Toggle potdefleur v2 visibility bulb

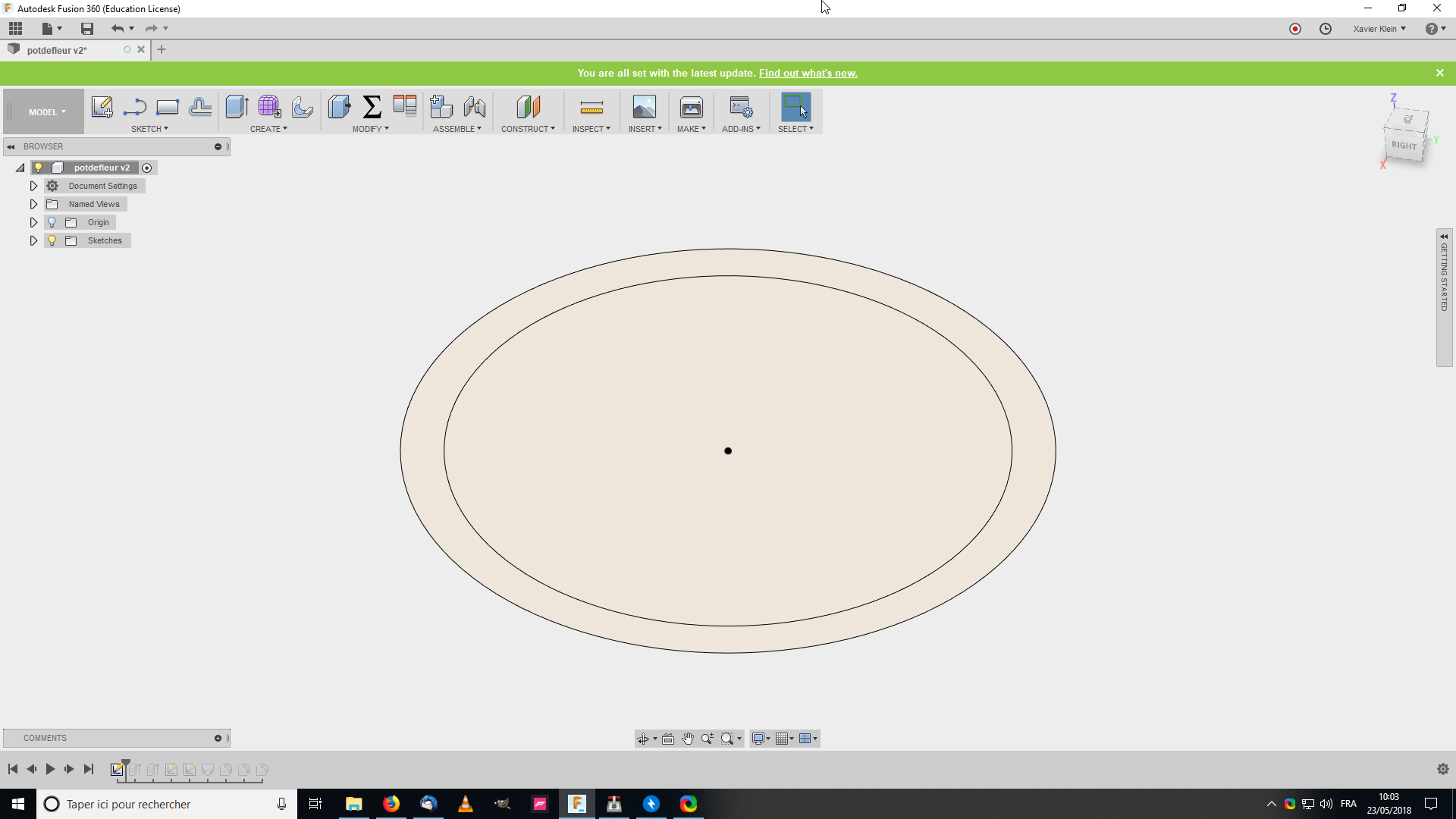click(x=39, y=168)
